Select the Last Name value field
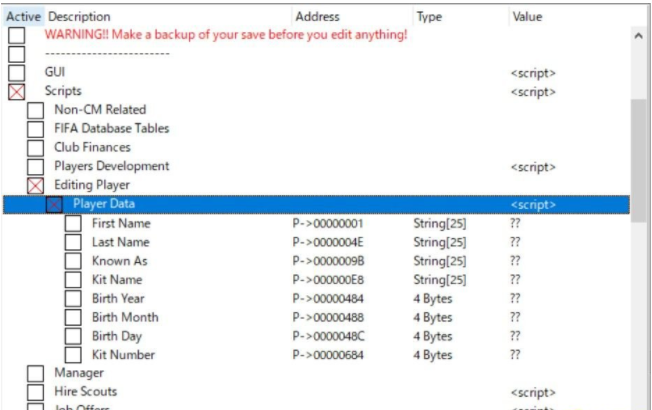Screen dimensions: 652x410 [x=515, y=242]
